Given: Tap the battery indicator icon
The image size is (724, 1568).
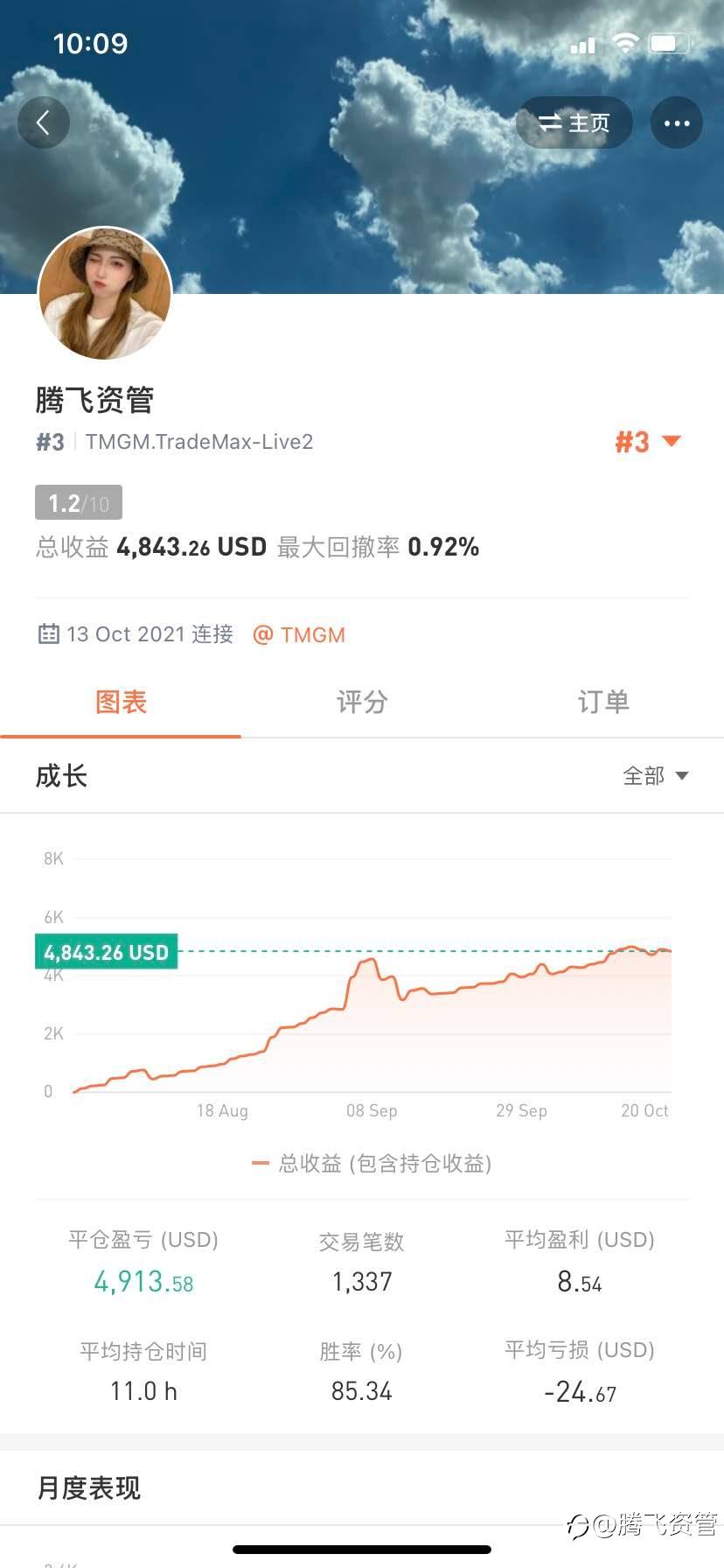Looking at the screenshot, I should [670, 43].
